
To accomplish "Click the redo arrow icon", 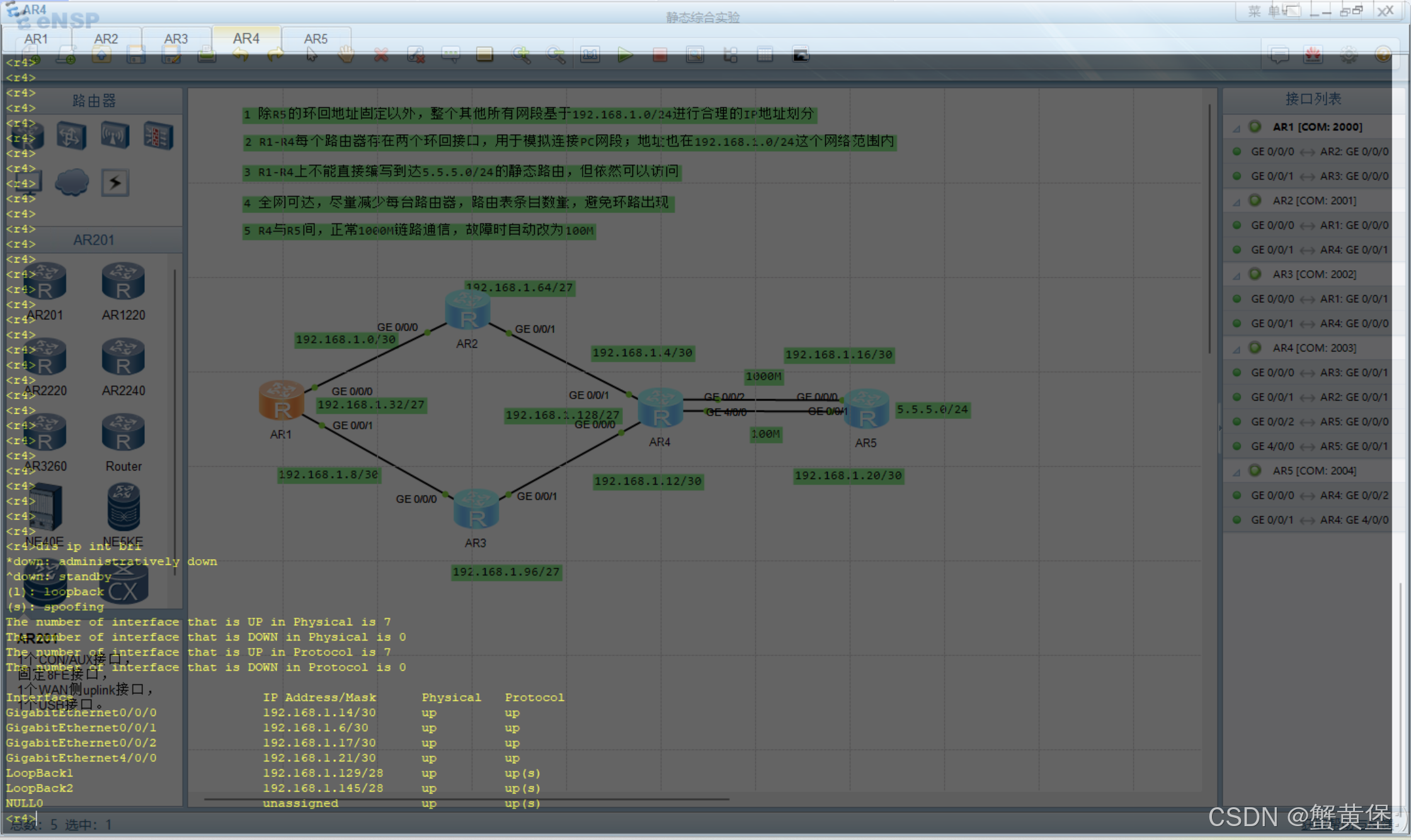I will tap(275, 55).
